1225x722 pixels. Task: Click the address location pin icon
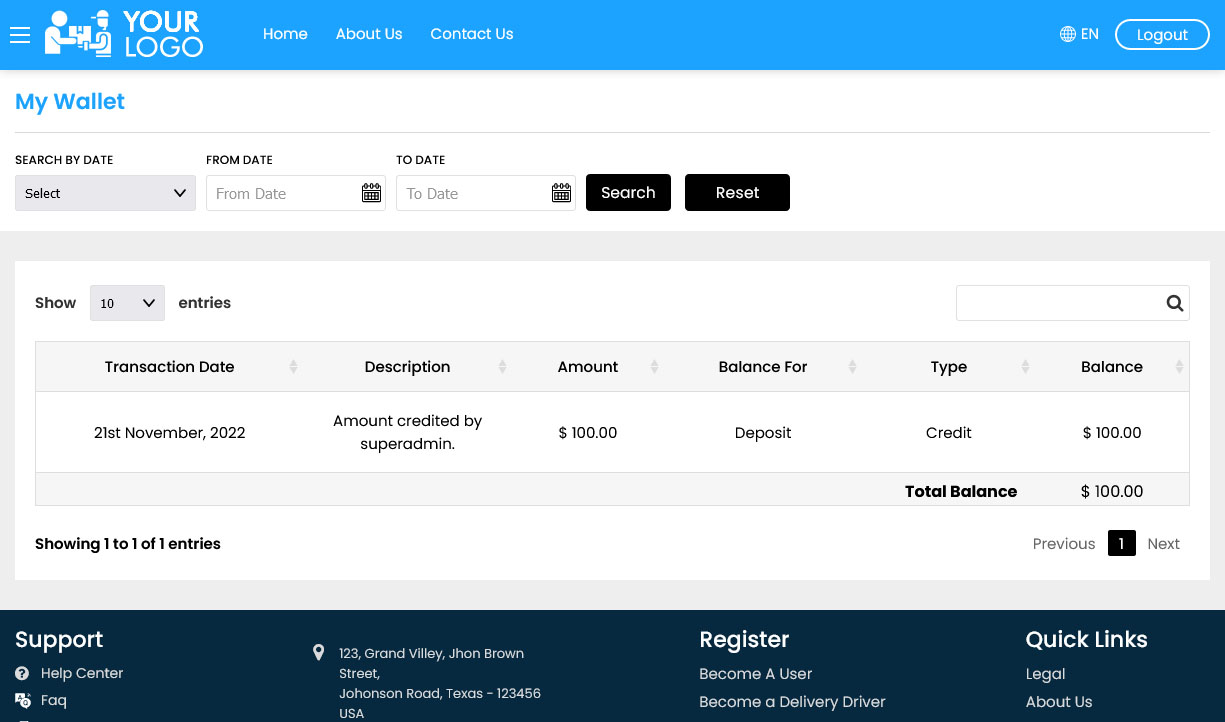[318, 653]
